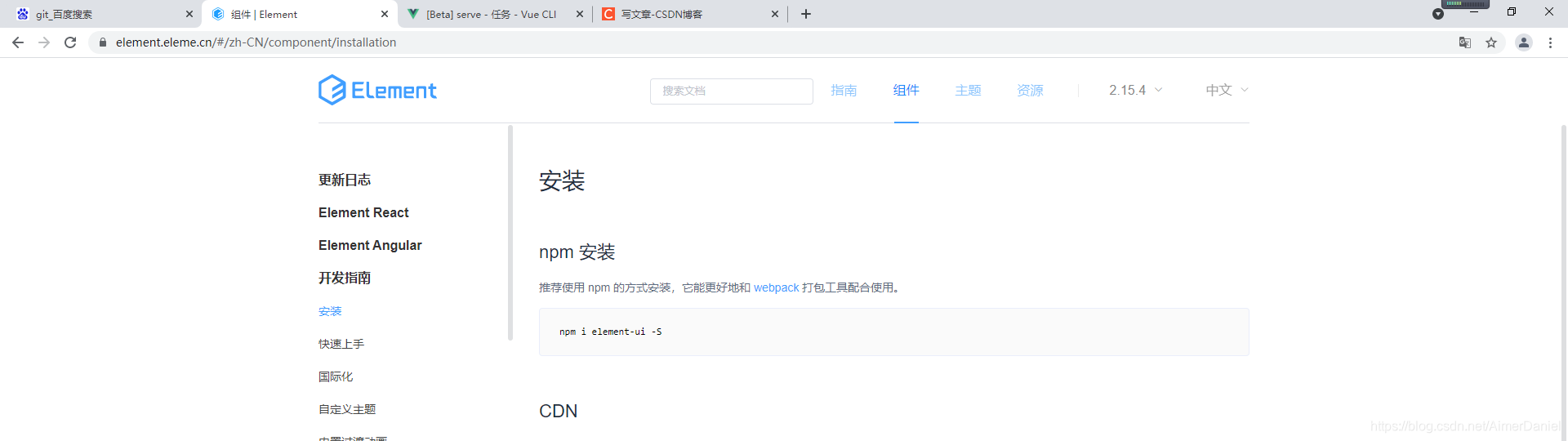Viewport: 1568px width, 441px height.
Task: Open the 指南 navigation item
Action: 844,91
